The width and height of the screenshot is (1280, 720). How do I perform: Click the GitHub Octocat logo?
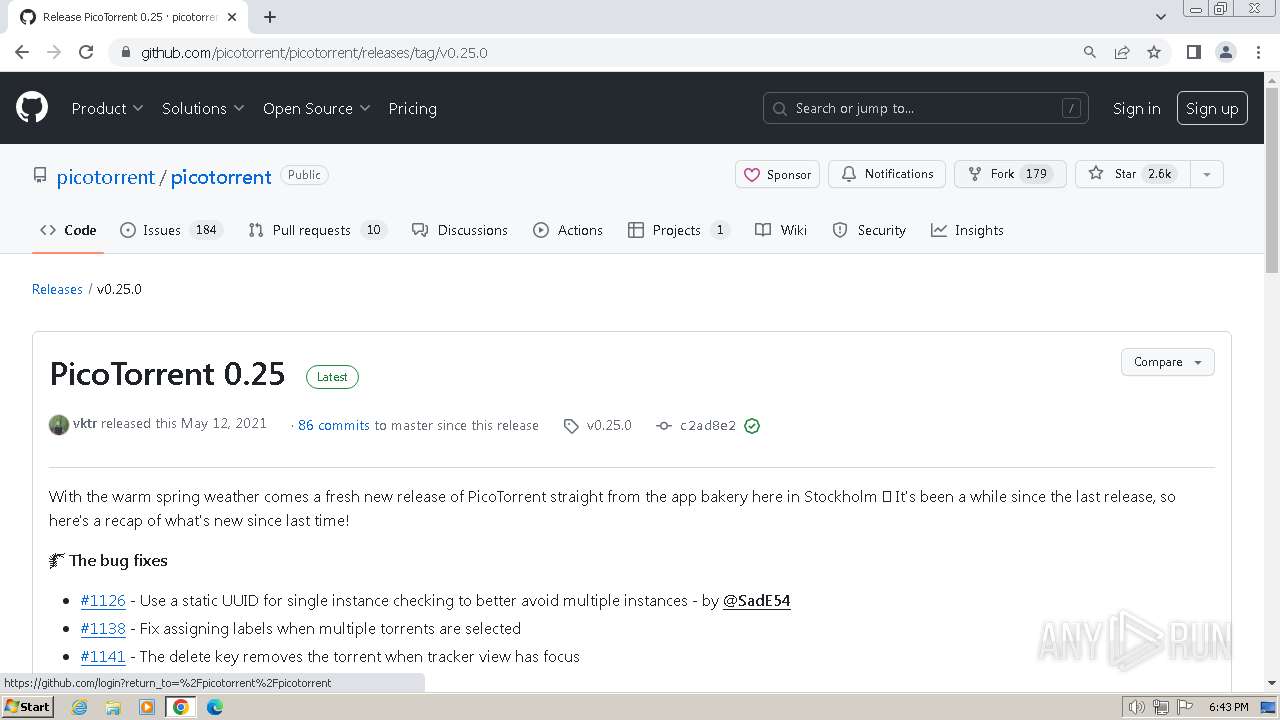[x=32, y=108]
